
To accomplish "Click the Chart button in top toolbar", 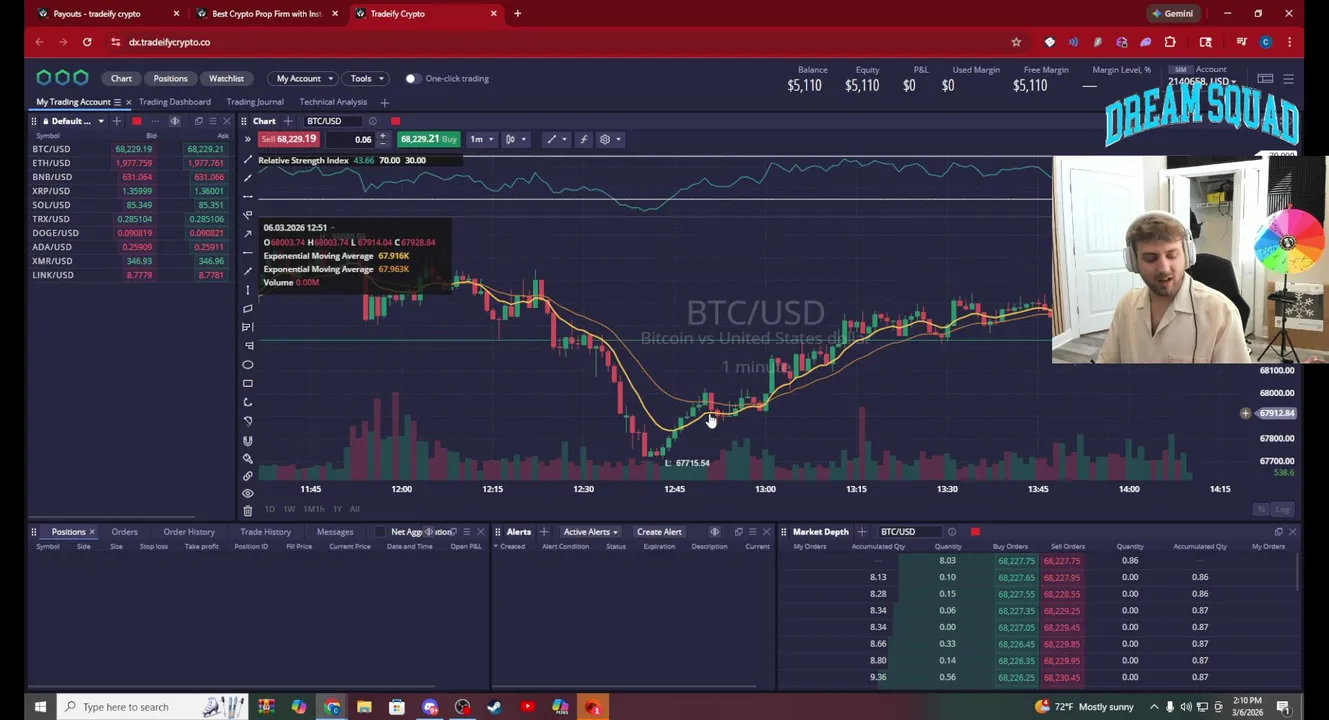I will point(121,78).
